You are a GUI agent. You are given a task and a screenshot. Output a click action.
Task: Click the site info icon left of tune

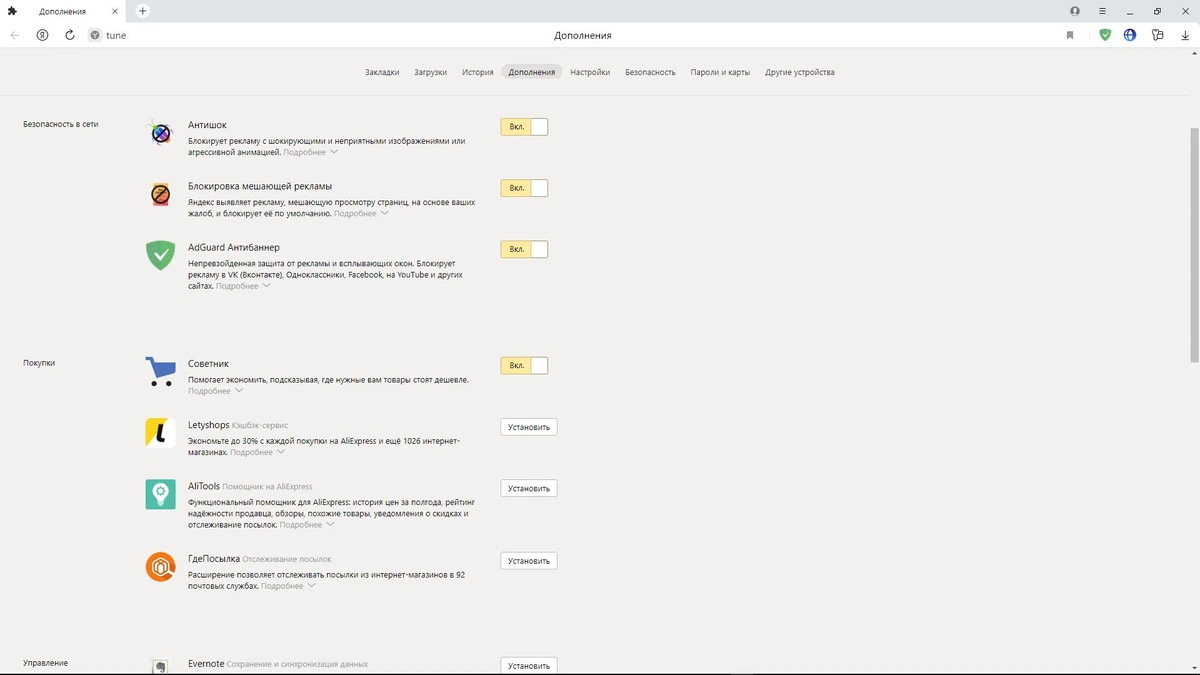[x=95, y=35]
